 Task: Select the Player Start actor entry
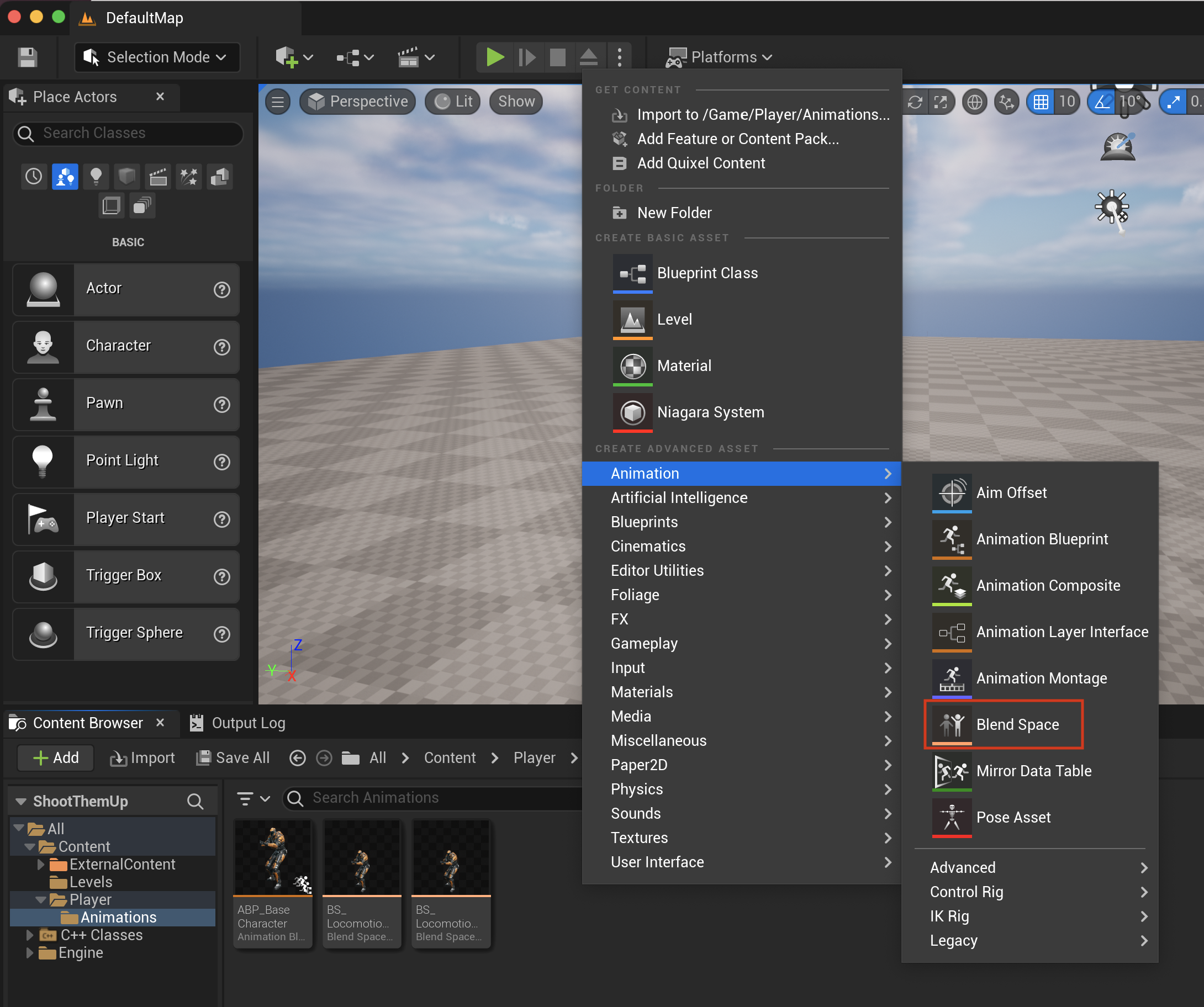pyautogui.click(x=126, y=519)
